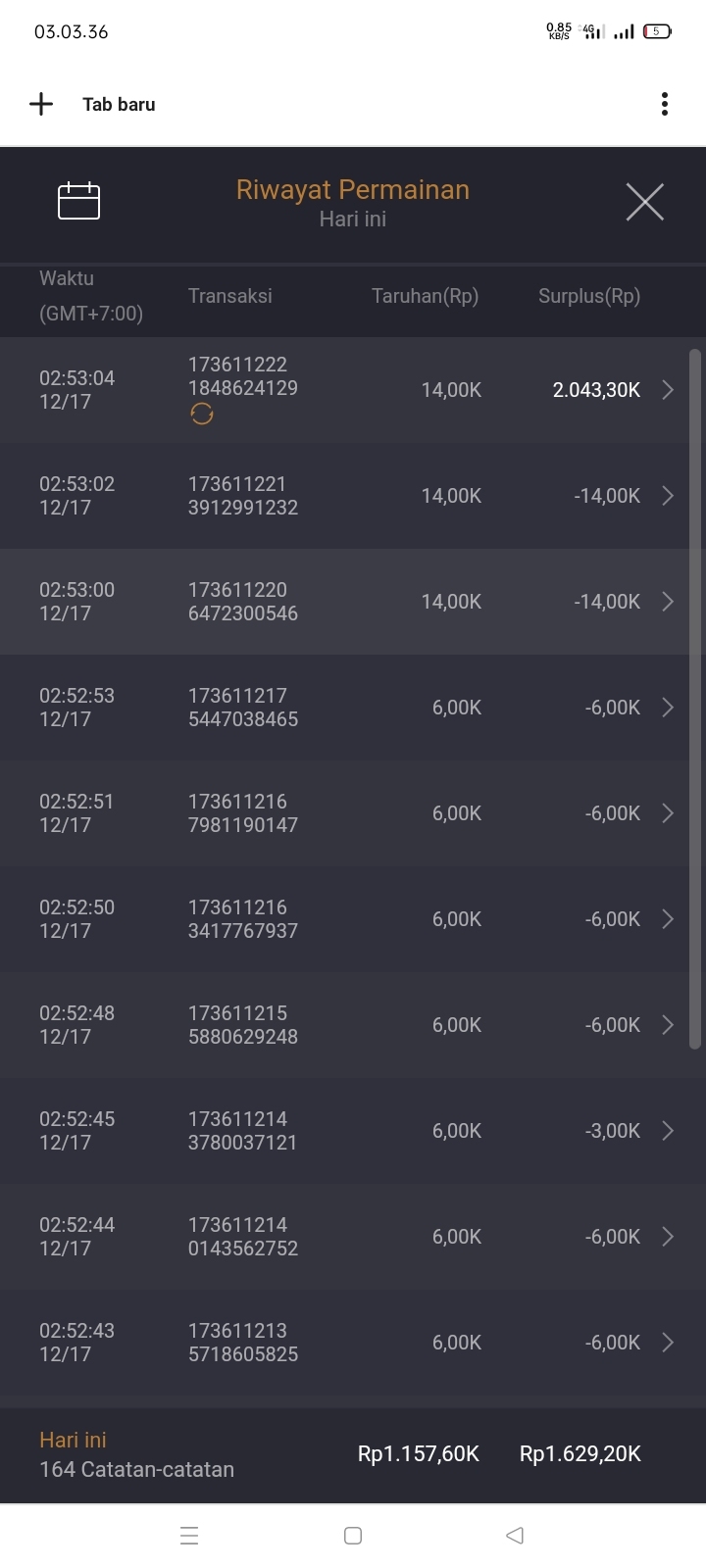Open the three-dot browser menu
This screenshot has height=1568, width=706.
(665, 104)
